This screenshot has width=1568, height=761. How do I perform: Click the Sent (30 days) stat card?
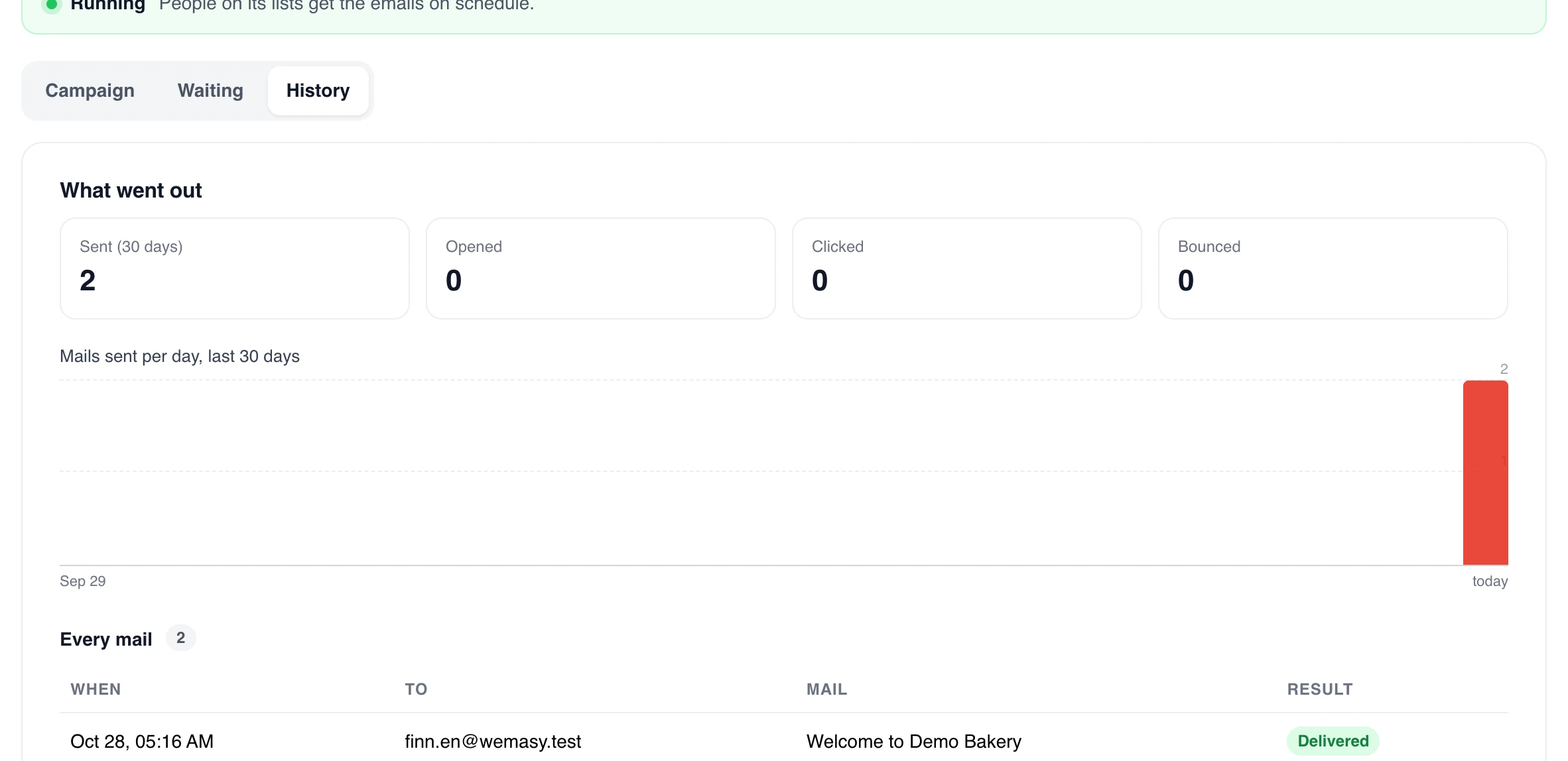click(235, 268)
